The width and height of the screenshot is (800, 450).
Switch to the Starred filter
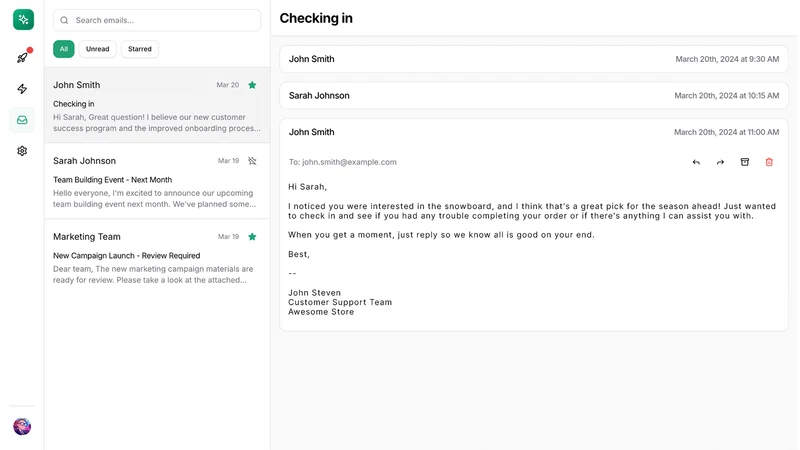pos(140,49)
